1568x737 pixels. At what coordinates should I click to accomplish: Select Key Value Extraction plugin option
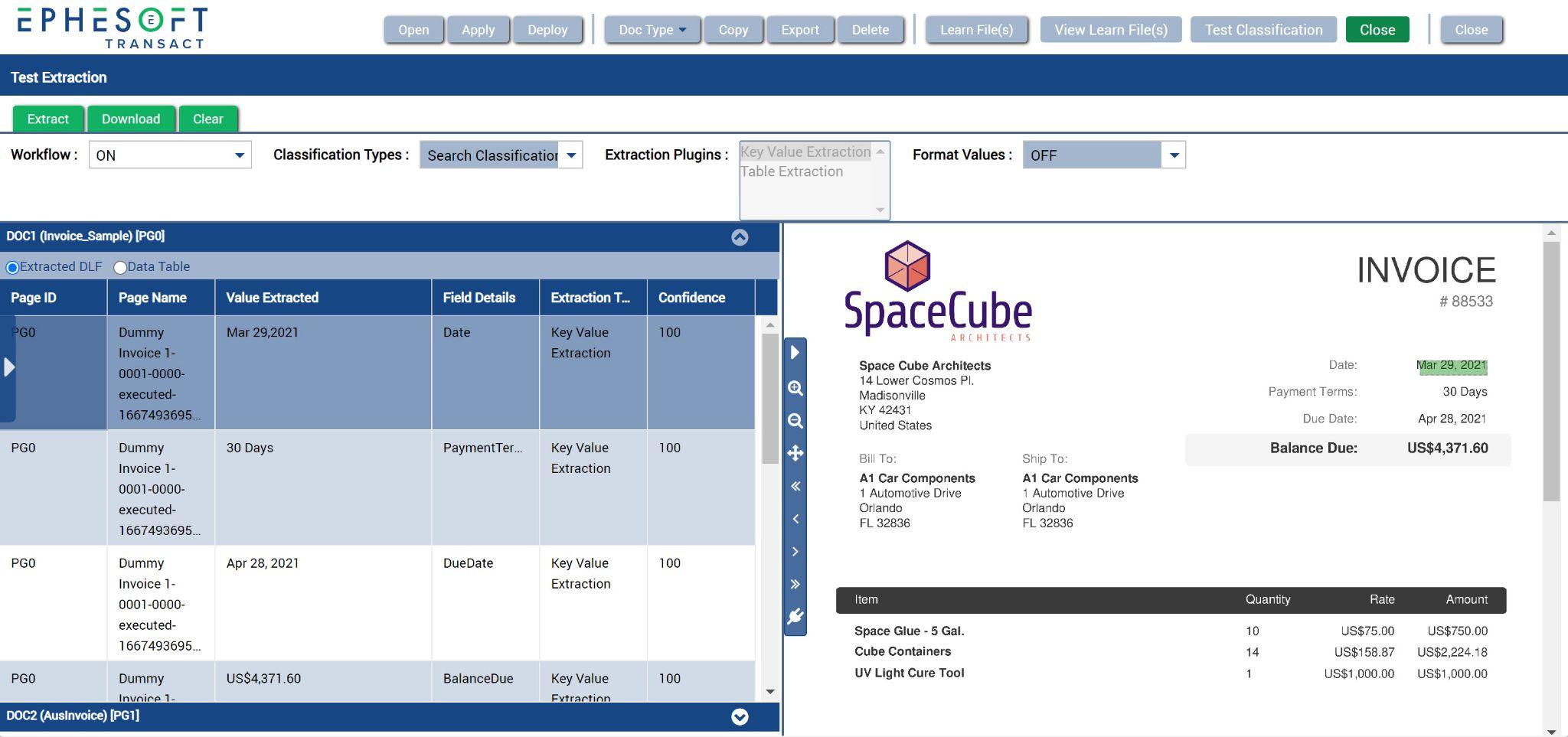(x=805, y=152)
